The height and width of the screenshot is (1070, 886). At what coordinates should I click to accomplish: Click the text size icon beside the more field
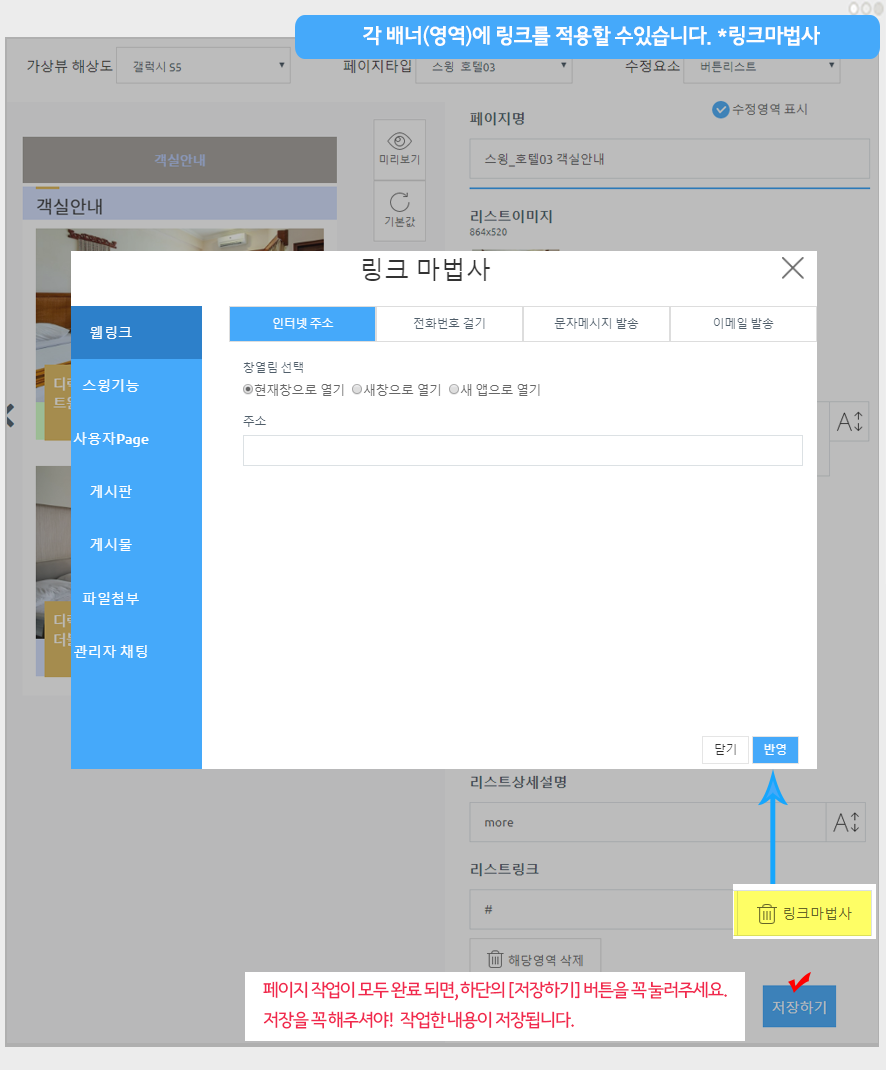(x=846, y=822)
